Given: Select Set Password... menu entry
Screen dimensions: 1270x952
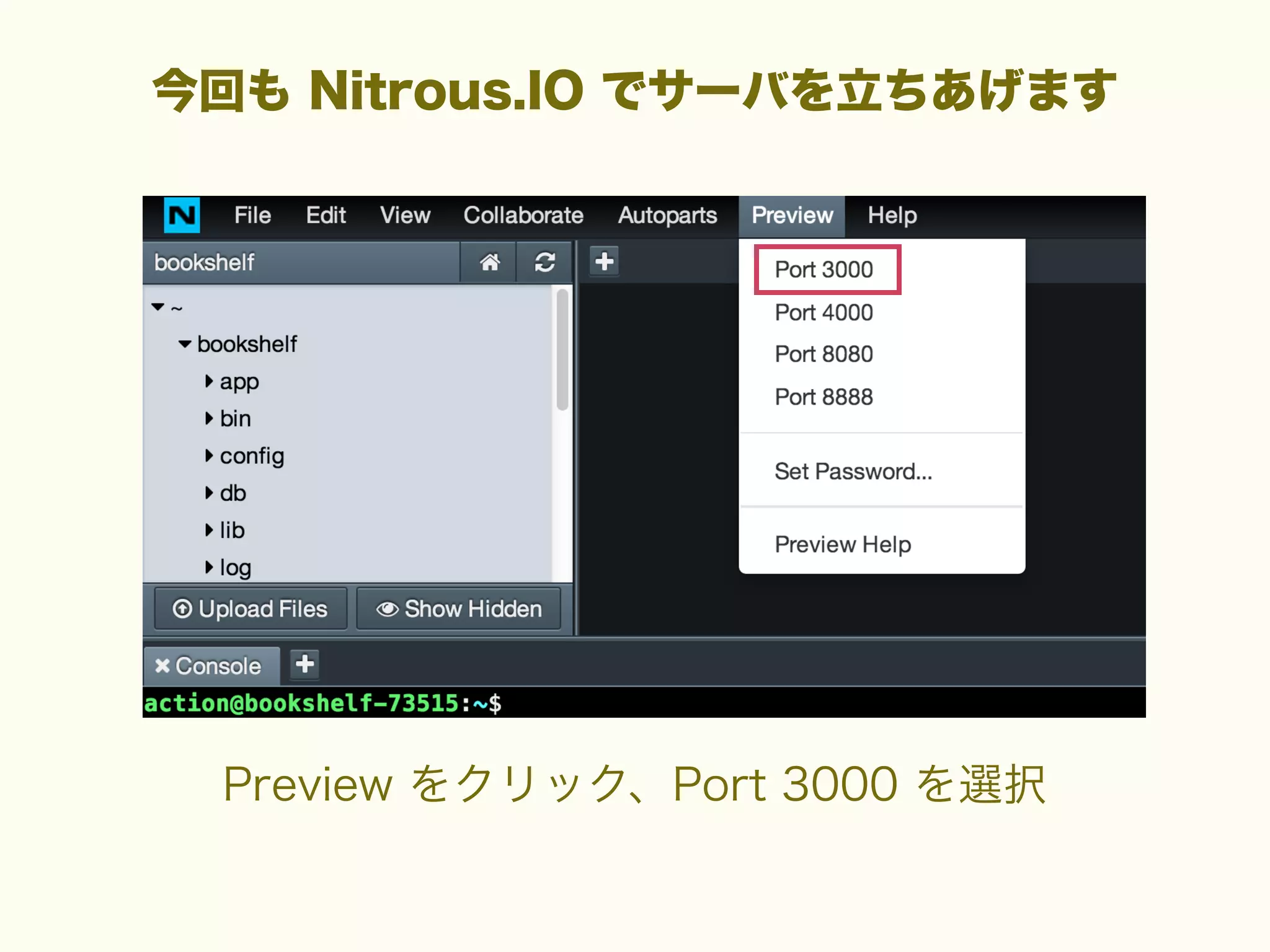Looking at the screenshot, I should coord(853,471).
